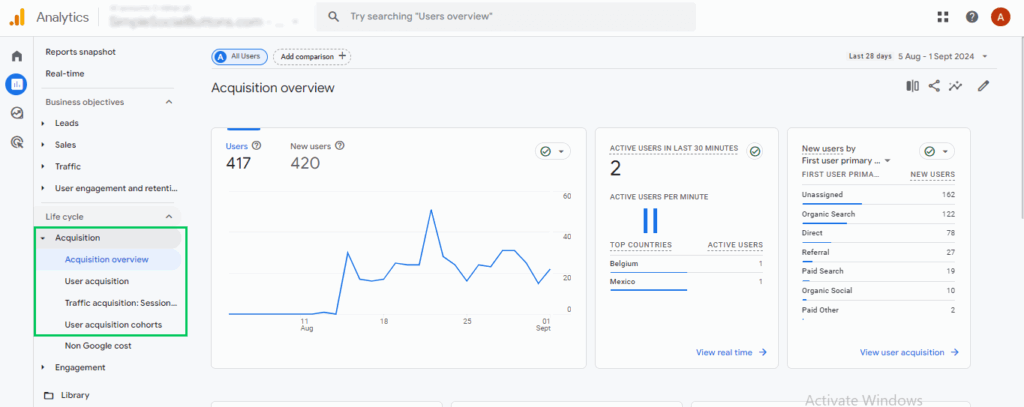This screenshot has height=407, width=1024.
Task: Open the property selector dropdown
Action: click(296, 21)
